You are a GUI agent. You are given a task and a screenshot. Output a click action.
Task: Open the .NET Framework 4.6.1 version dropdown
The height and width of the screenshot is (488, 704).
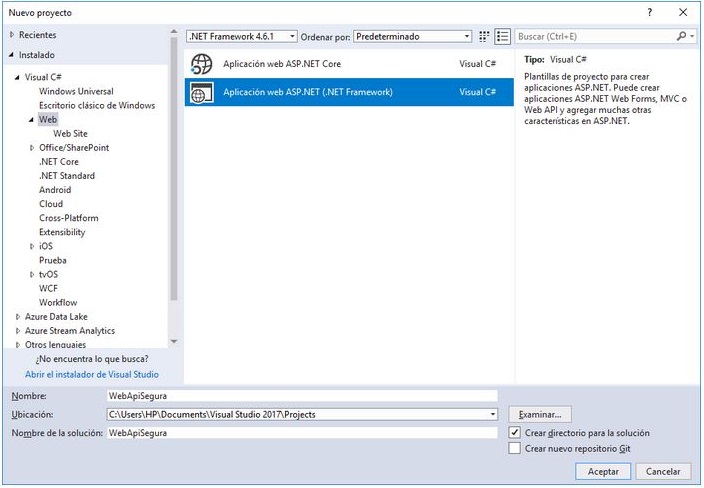tap(242, 36)
